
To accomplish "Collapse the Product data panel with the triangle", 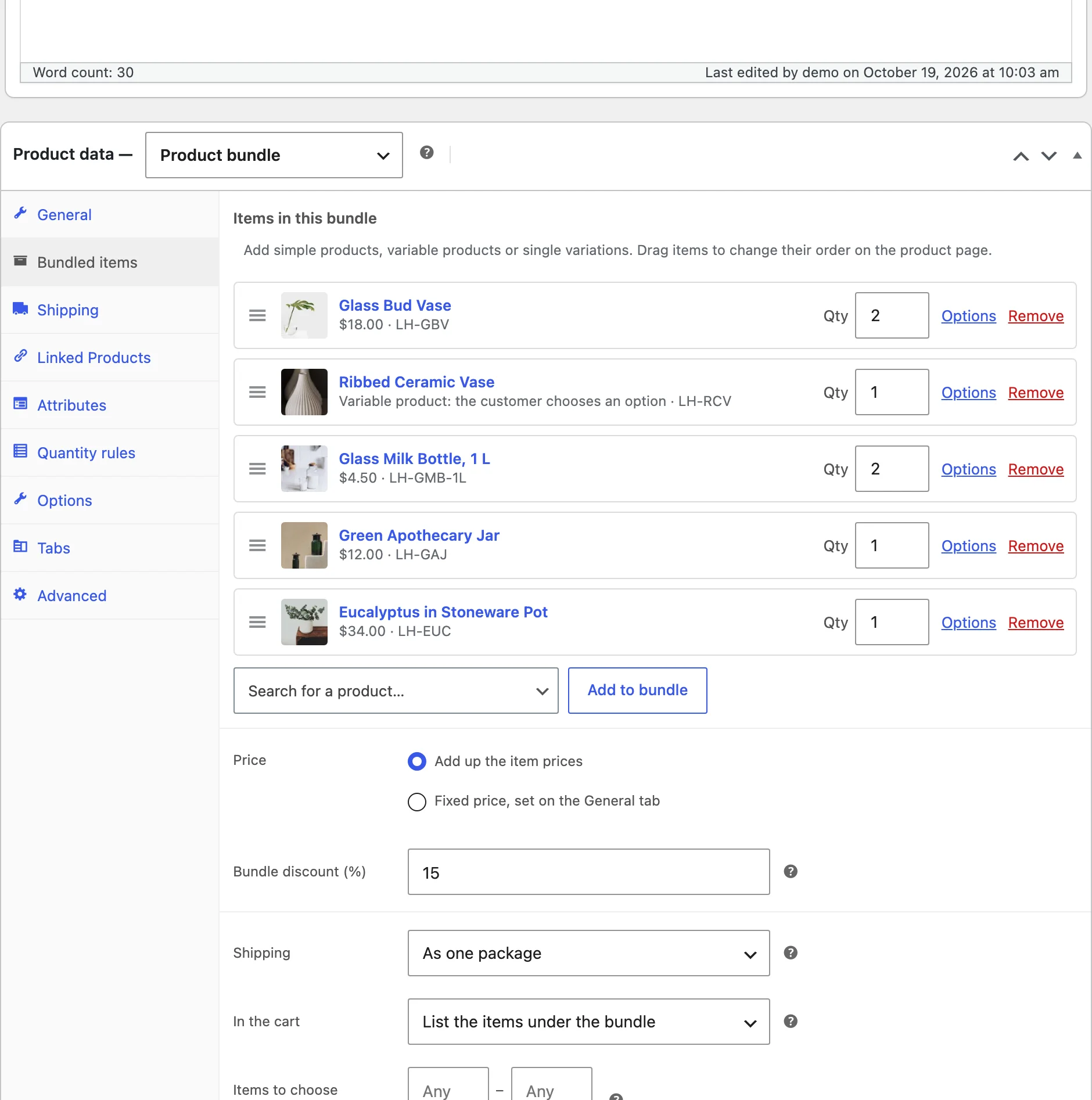I will click(x=1077, y=155).
